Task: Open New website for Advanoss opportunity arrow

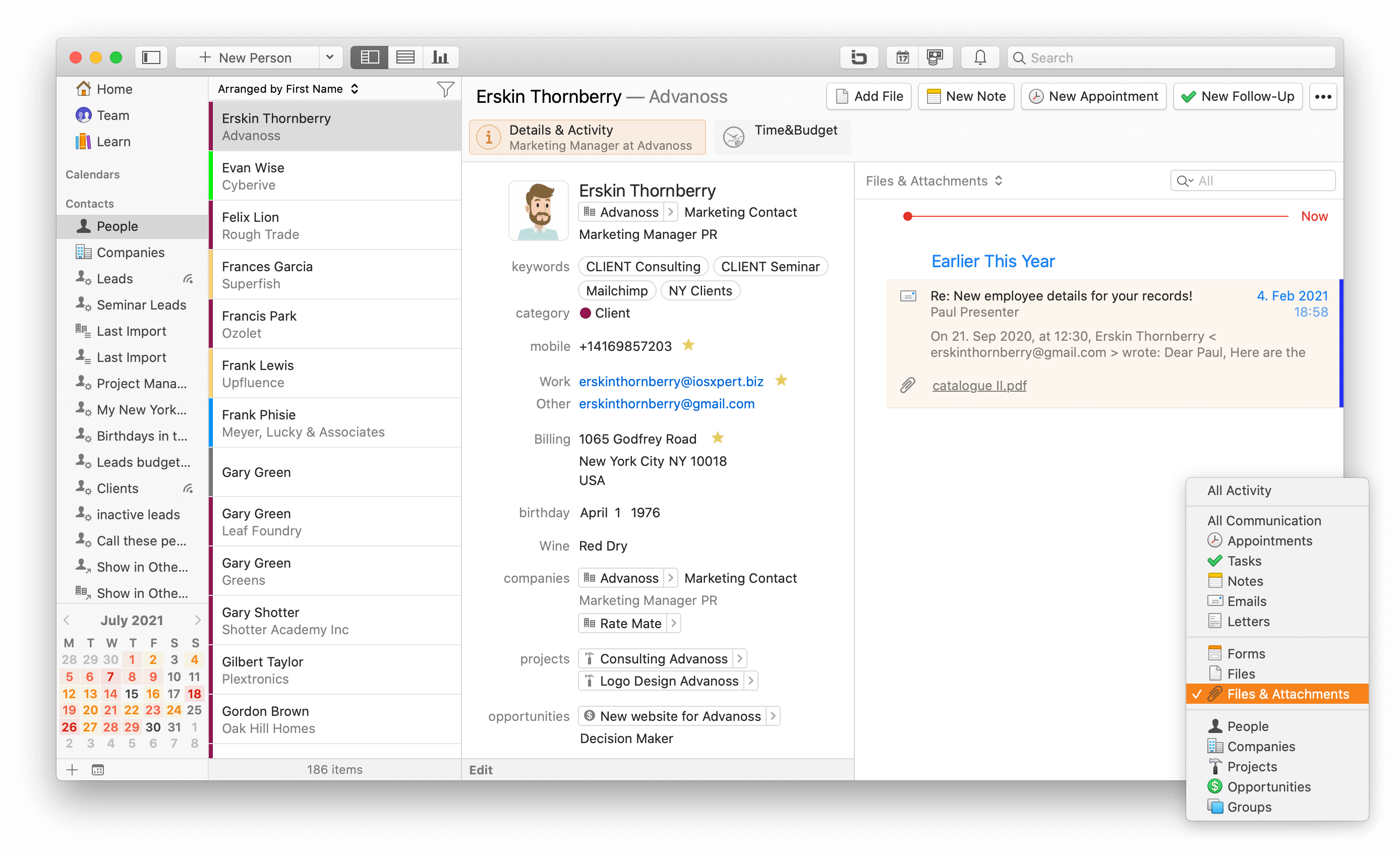Action: coord(773,716)
